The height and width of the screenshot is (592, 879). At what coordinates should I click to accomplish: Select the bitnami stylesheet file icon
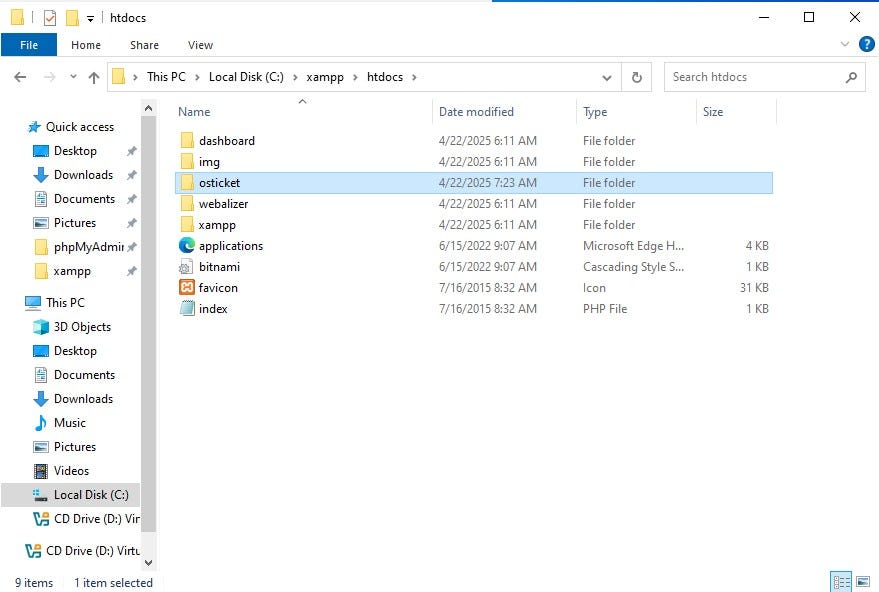pyautogui.click(x=186, y=267)
